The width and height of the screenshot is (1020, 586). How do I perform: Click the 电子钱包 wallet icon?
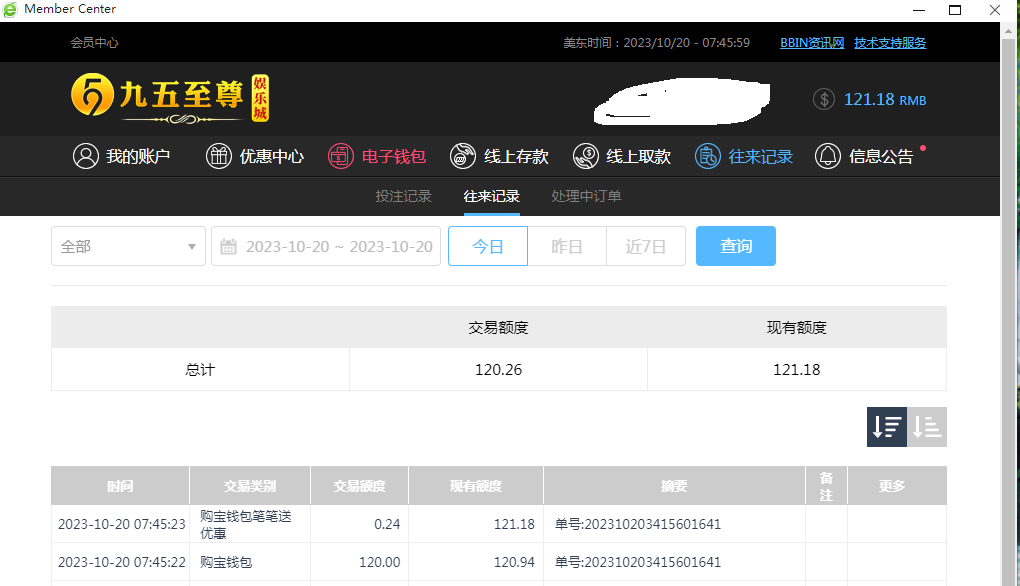342,156
